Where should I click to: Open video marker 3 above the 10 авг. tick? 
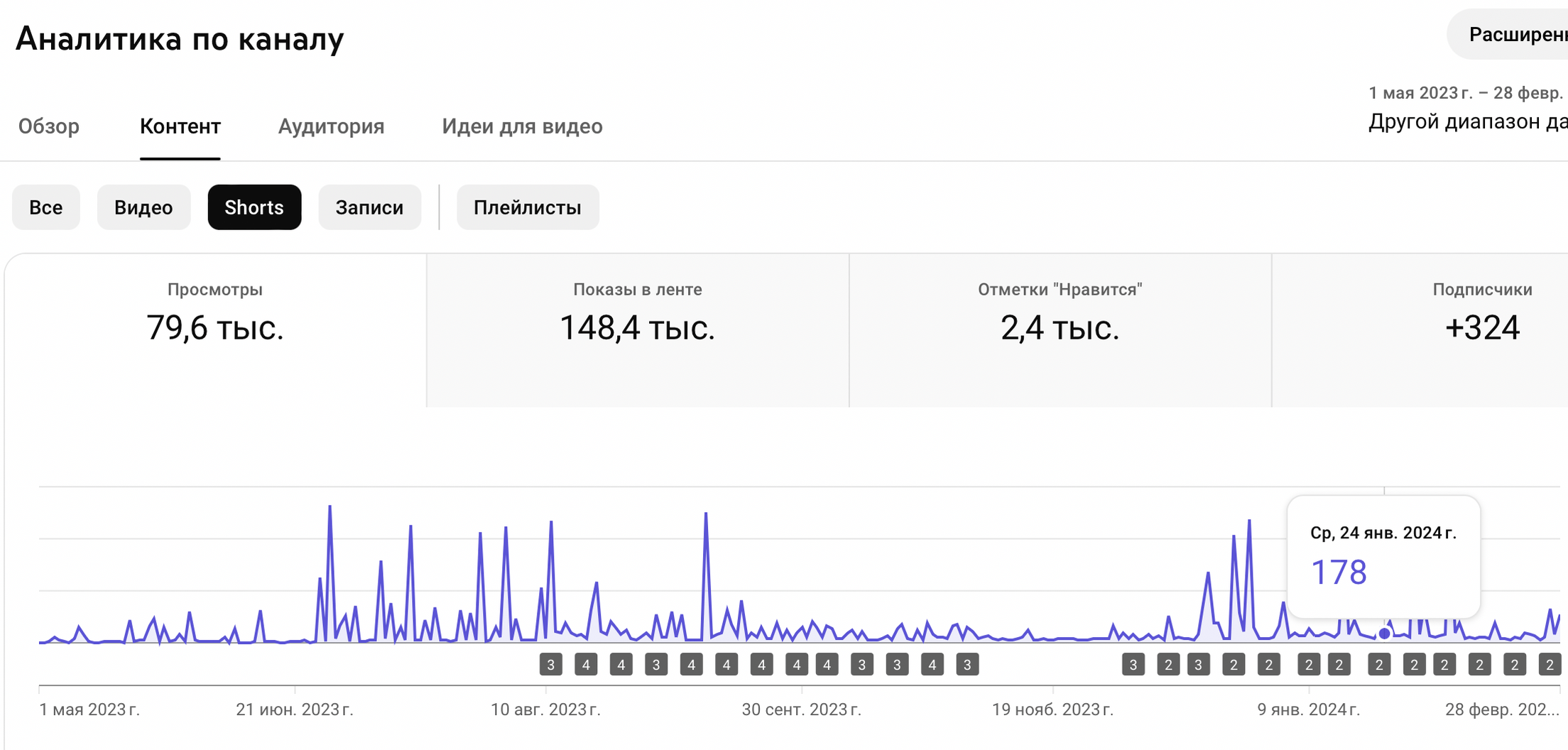[x=550, y=665]
